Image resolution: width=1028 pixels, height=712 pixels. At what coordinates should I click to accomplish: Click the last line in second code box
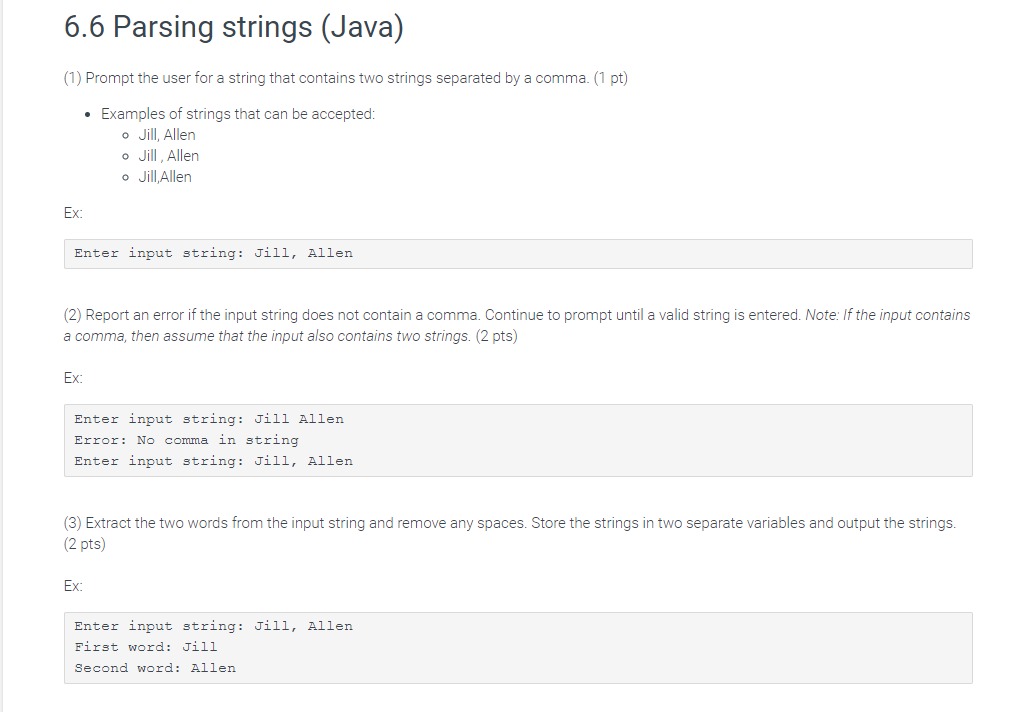[213, 461]
